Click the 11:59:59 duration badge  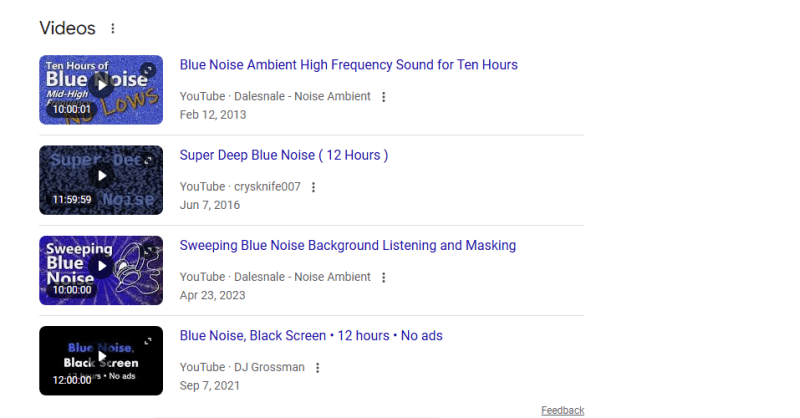click(x=71, y=199)
